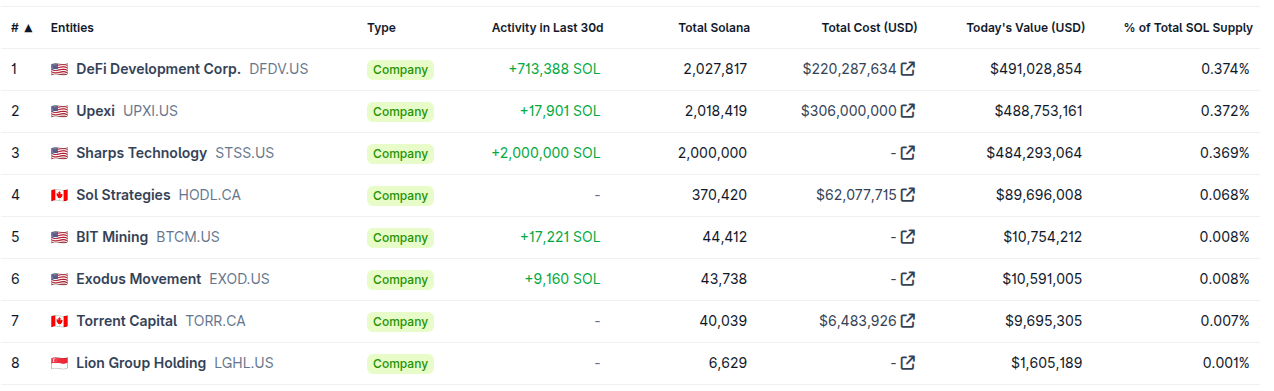Click Company tag in Exodus Movement row
The image size is (1274, 391).
click(400, 280)
